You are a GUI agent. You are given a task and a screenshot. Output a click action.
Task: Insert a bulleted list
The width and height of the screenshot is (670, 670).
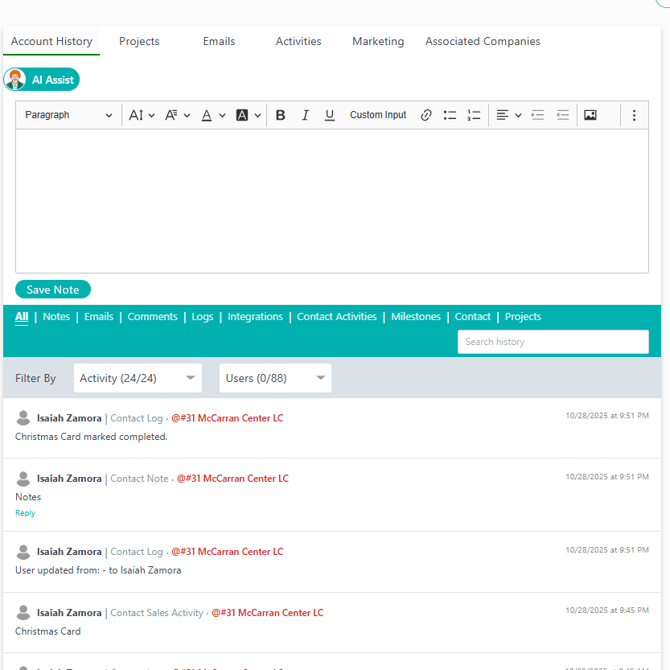tap(450, 115)
